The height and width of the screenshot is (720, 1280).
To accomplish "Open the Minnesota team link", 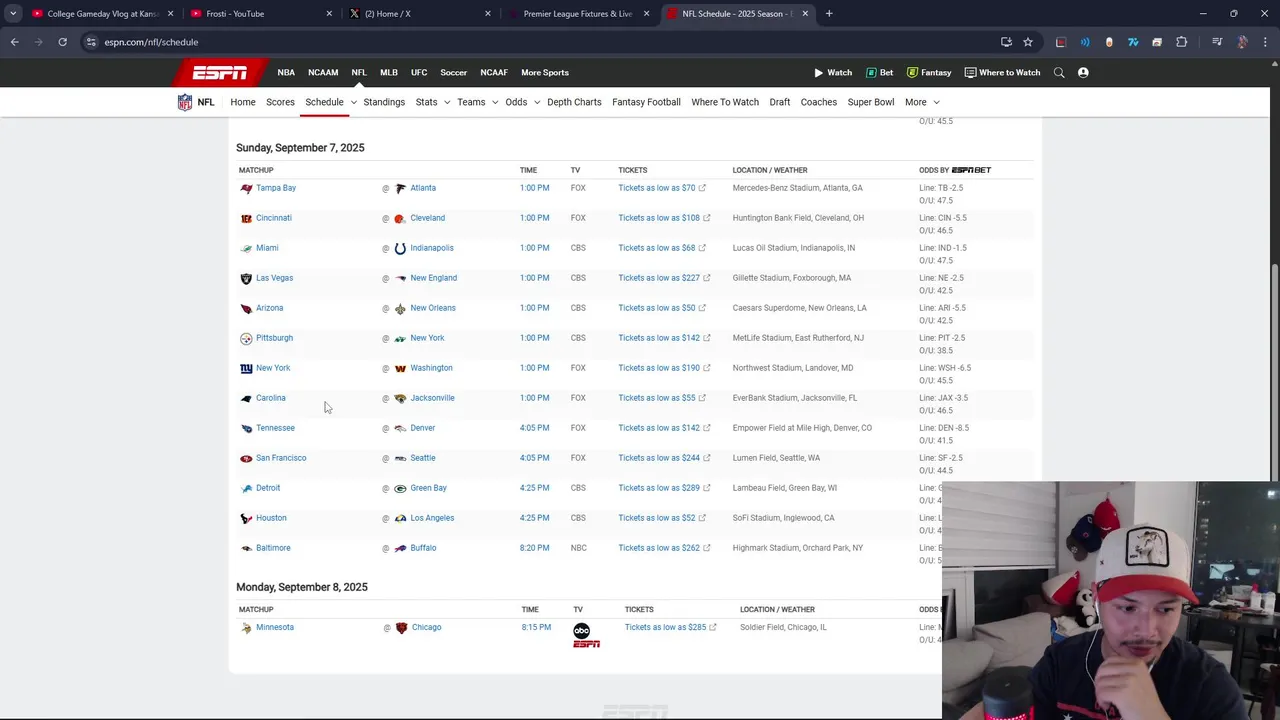I will tap(275, 628).
